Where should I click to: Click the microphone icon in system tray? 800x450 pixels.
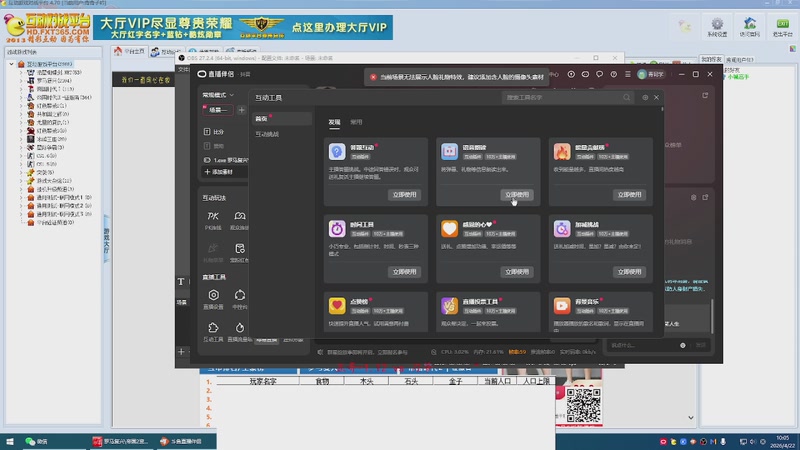point(723,441)
